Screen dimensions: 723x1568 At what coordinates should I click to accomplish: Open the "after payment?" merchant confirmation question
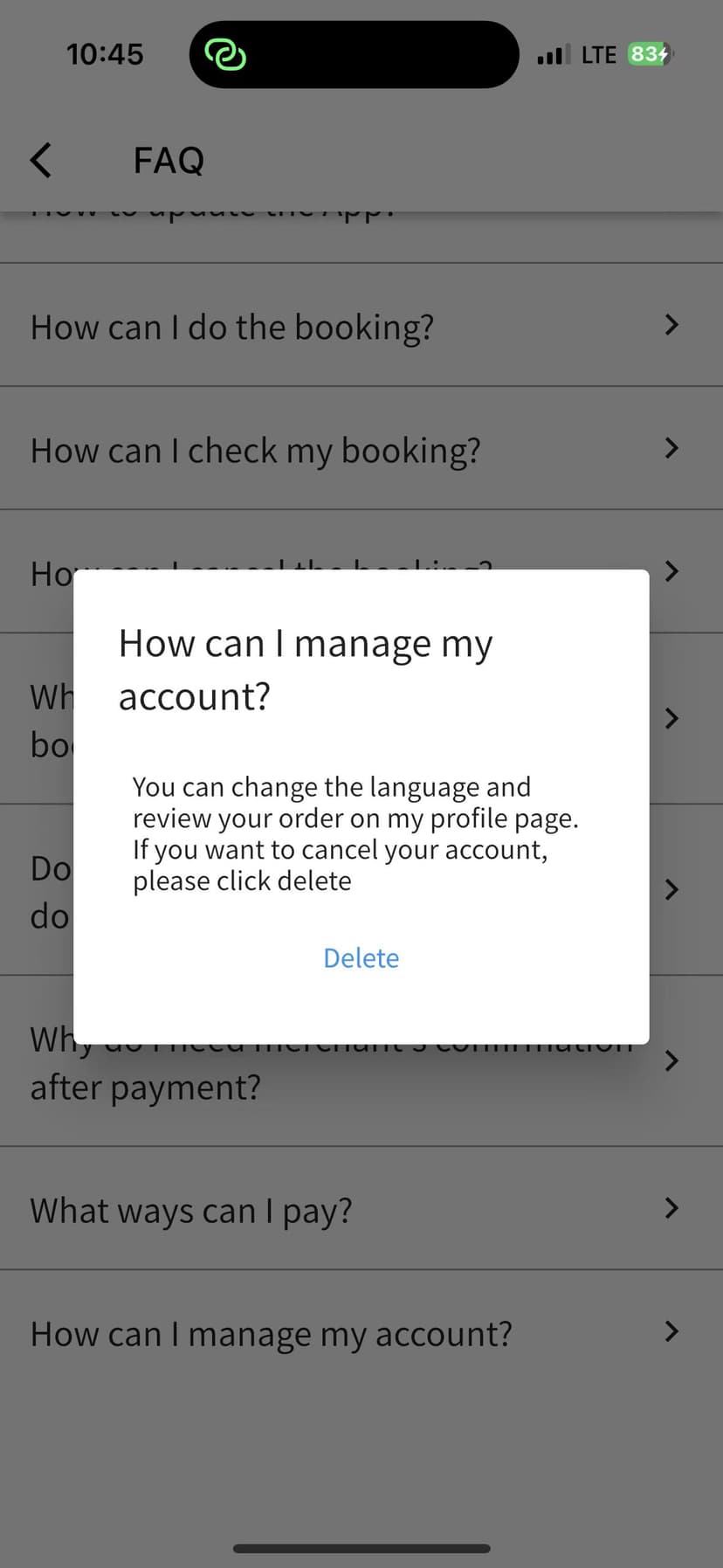point(146,1088)
